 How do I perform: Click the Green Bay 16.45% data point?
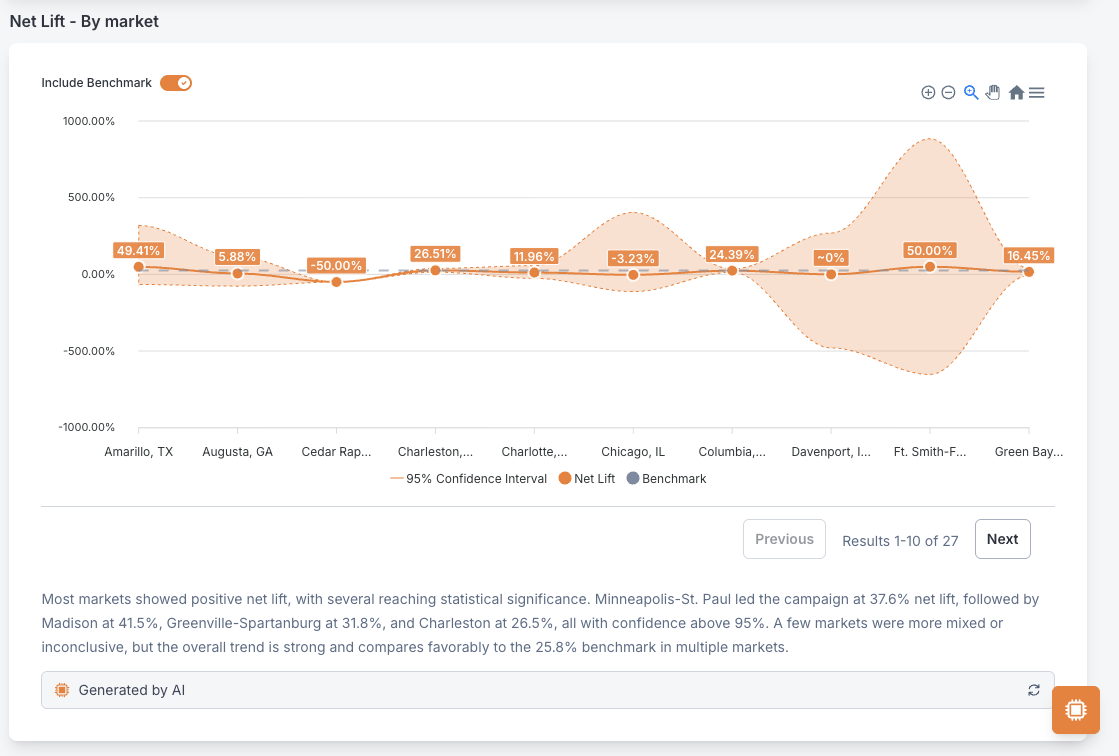click(1028, 271)
